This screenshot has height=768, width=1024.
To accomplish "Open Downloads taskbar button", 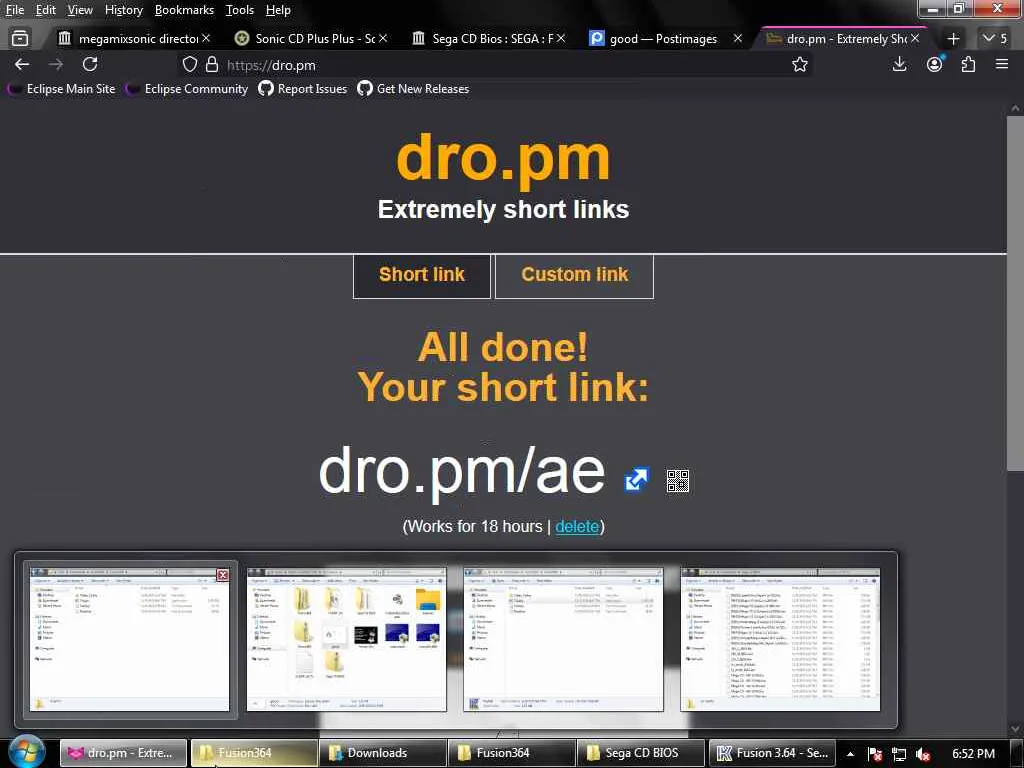I will [383, 753].
